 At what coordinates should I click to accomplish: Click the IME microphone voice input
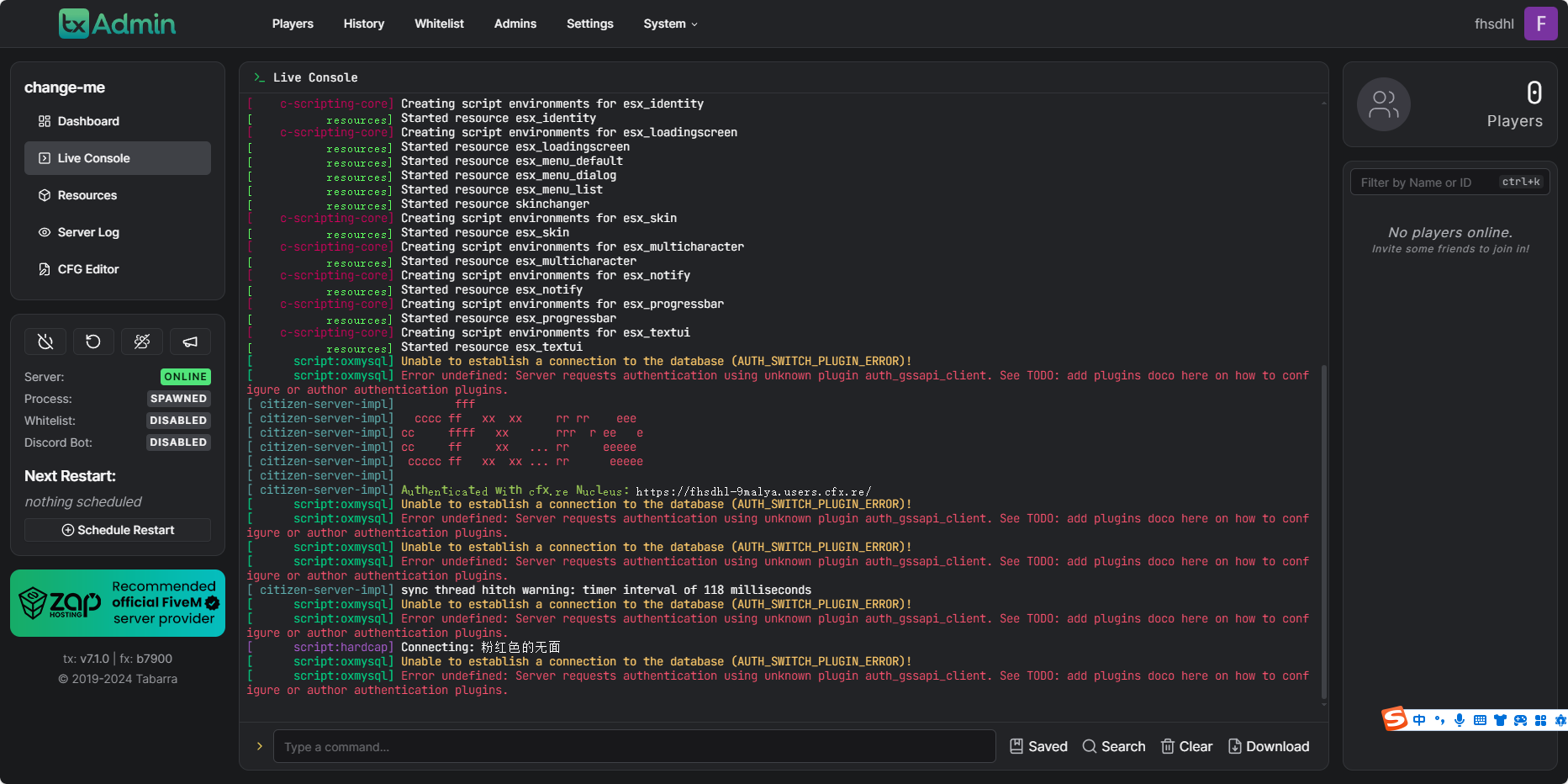tap(1460, 720)
